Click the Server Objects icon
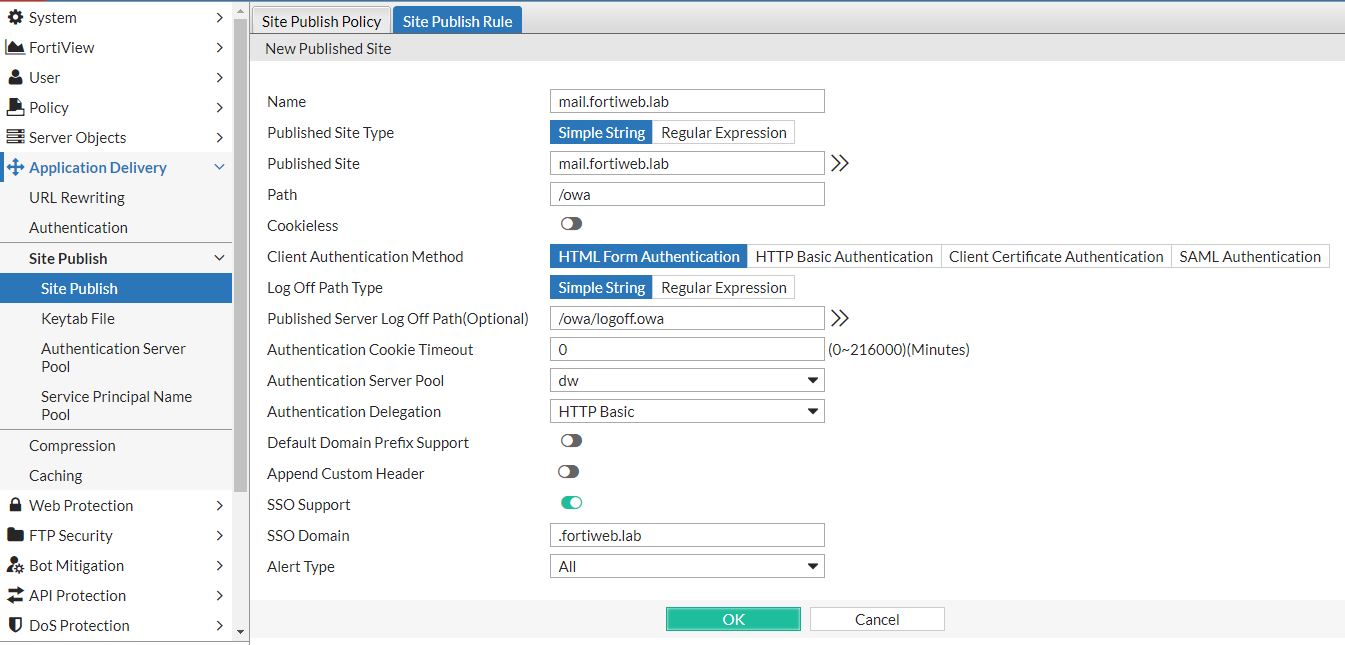Screen dimensions: 1345x645 pos(15,137)
